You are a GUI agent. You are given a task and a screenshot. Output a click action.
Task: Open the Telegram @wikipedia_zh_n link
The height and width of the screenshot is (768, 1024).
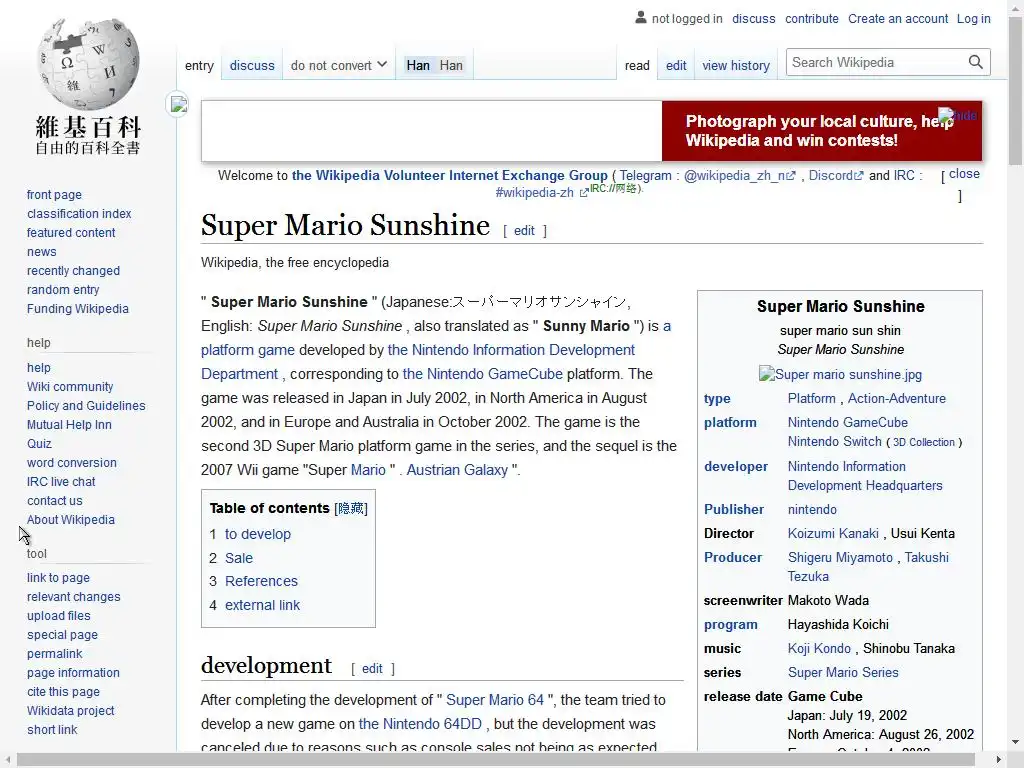point(739,175)
